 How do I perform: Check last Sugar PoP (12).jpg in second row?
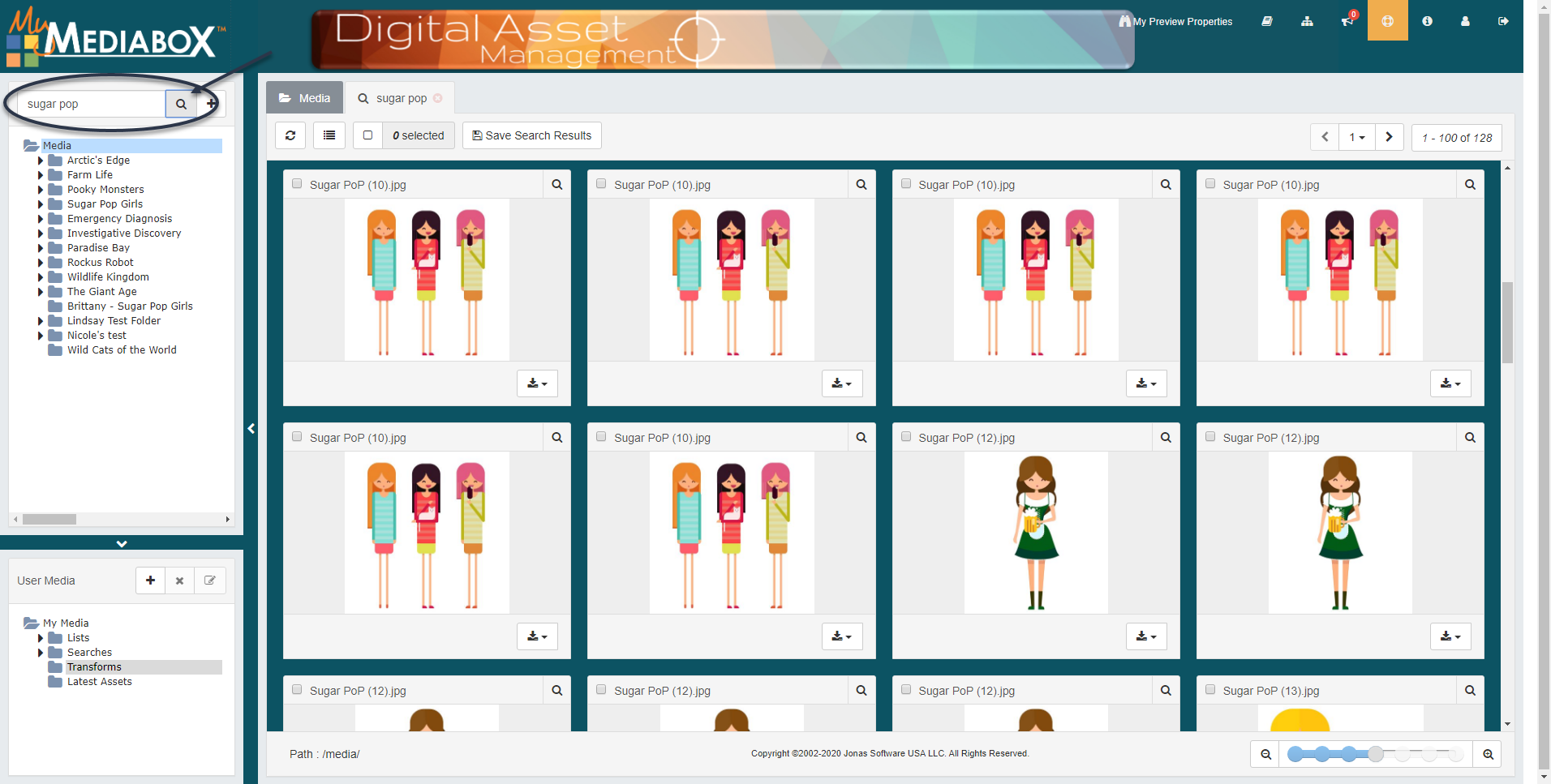pyautogui.click(x=1210, y=437)
